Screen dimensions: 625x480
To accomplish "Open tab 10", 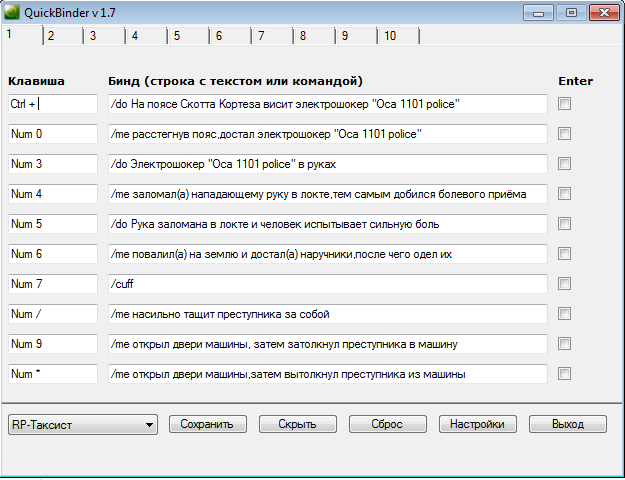I will (399, 36).
